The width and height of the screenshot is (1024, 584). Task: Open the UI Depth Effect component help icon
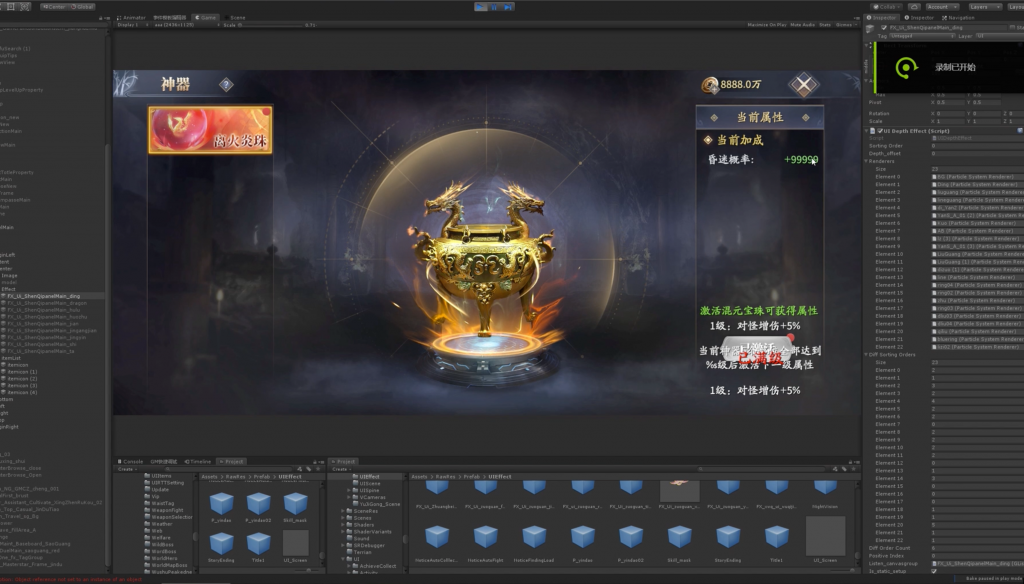coord(1020,131)
